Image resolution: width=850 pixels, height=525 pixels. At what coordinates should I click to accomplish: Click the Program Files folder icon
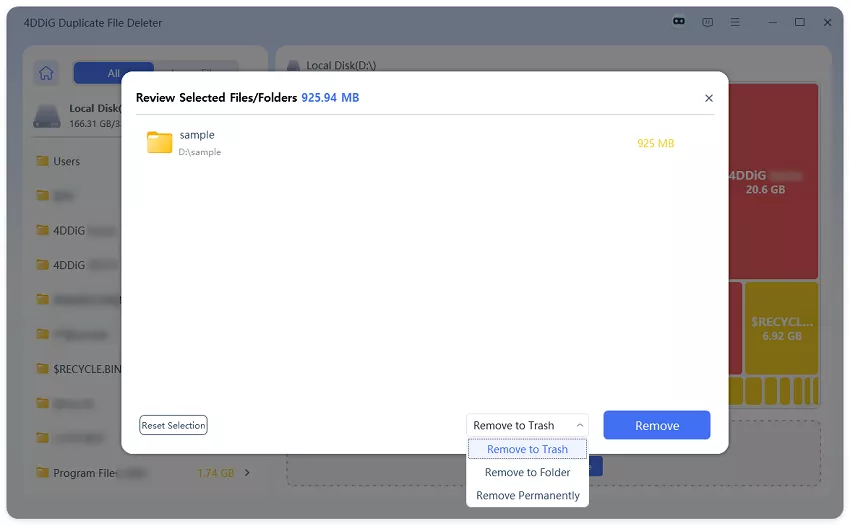tap(42, 472)
